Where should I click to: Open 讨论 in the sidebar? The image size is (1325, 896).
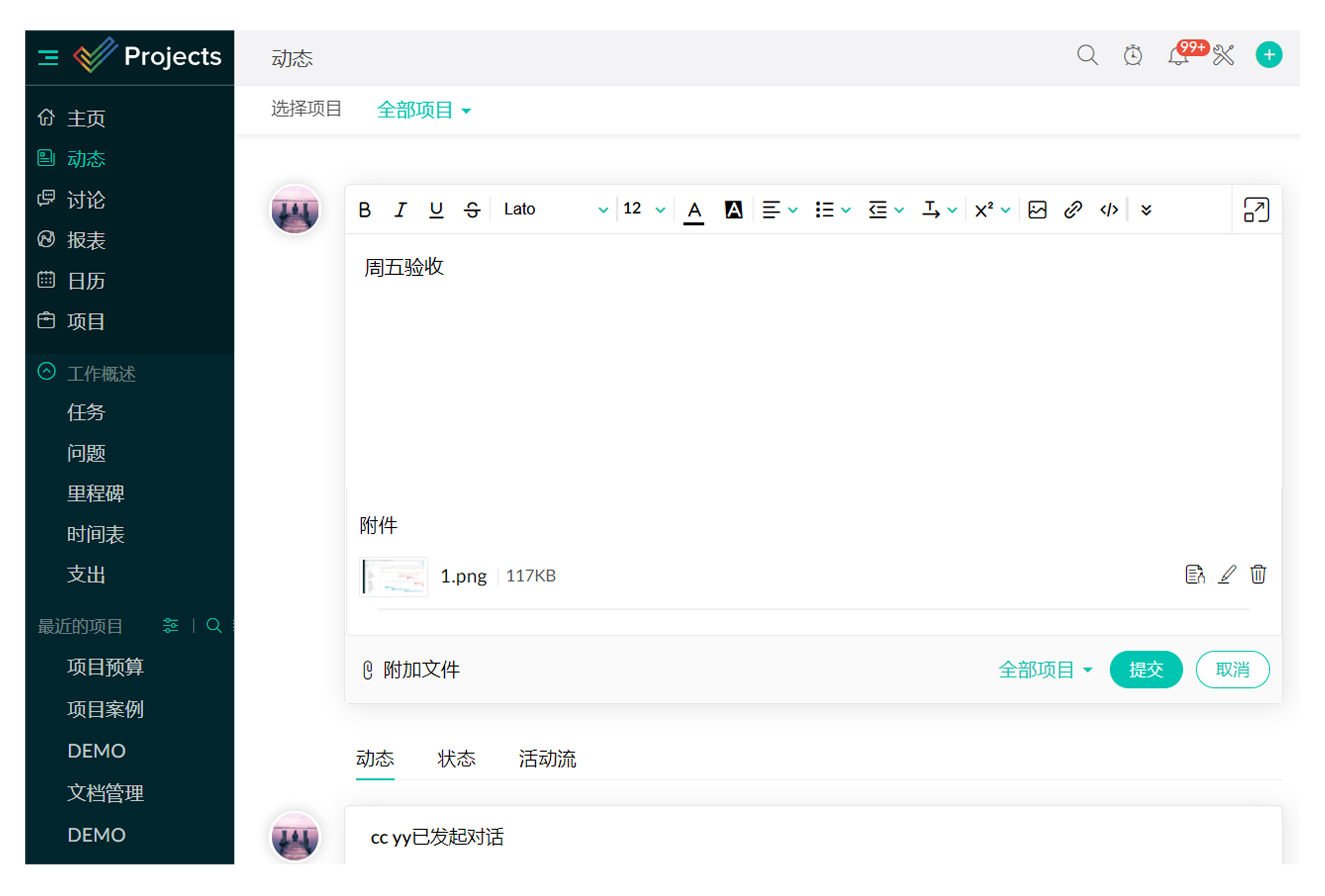pos(86,200)
